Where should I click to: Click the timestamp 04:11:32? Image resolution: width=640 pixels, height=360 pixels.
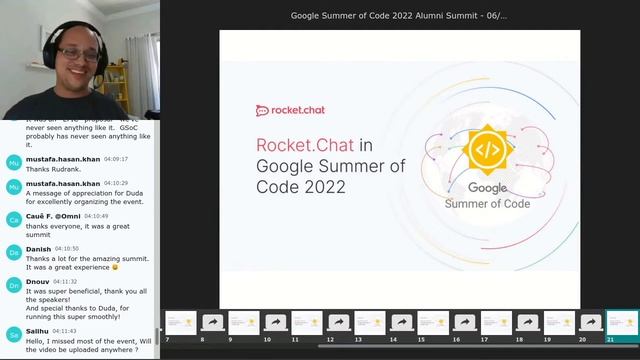click(x=65, y=281)
